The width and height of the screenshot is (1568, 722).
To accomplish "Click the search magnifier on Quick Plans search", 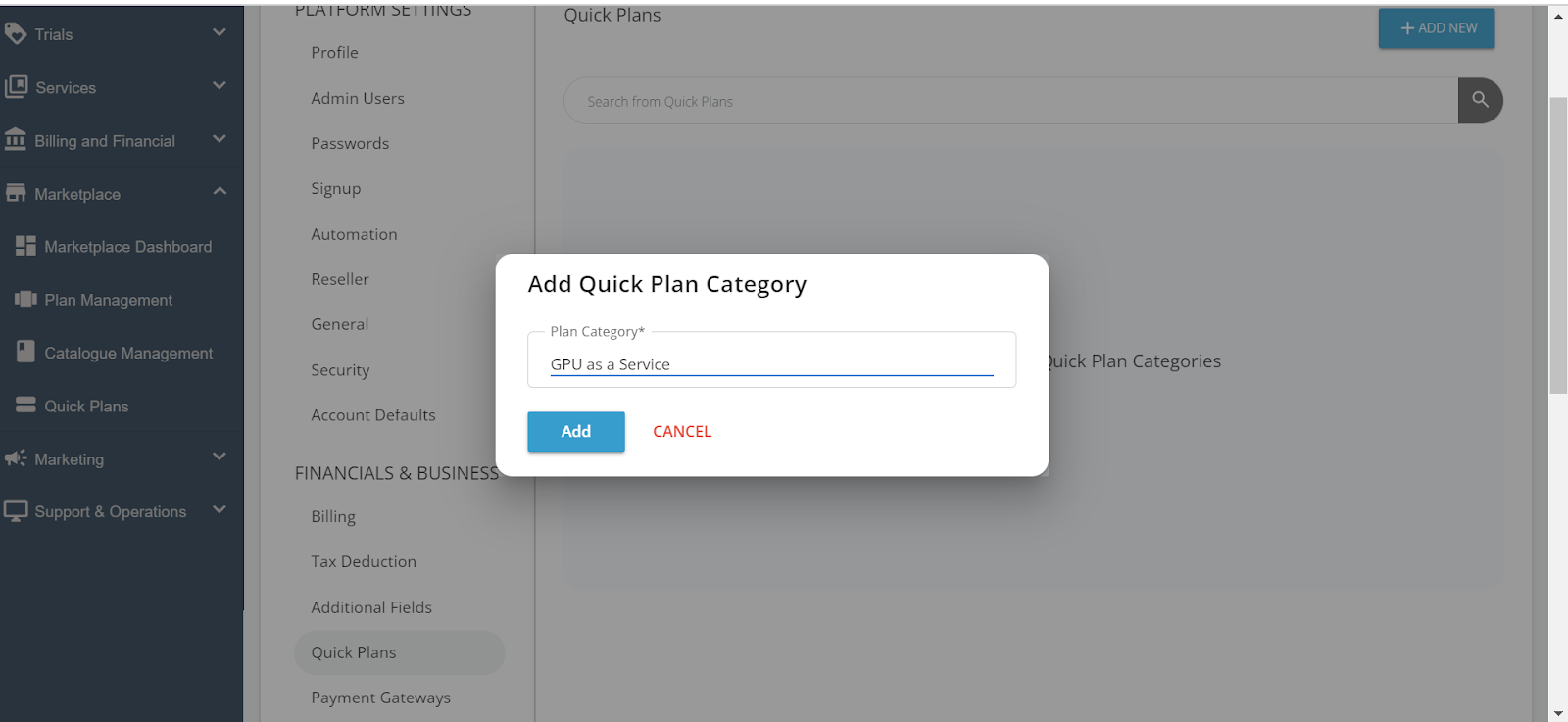I will 1481,100.
